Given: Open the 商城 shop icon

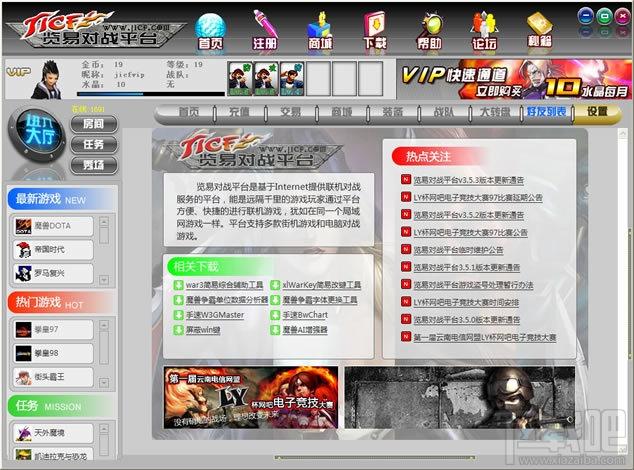Looking at the screenshot, I should [x=320, y=31].
